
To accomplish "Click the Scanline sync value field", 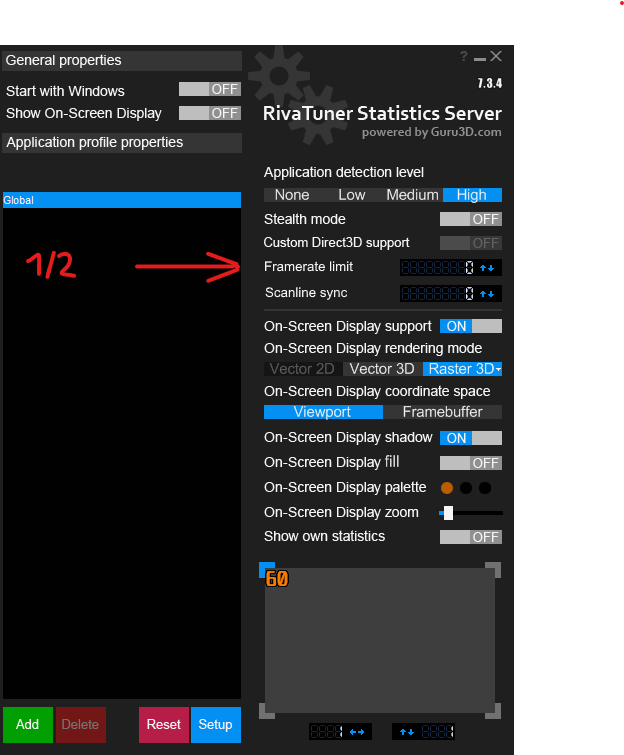I will [438, 293].
